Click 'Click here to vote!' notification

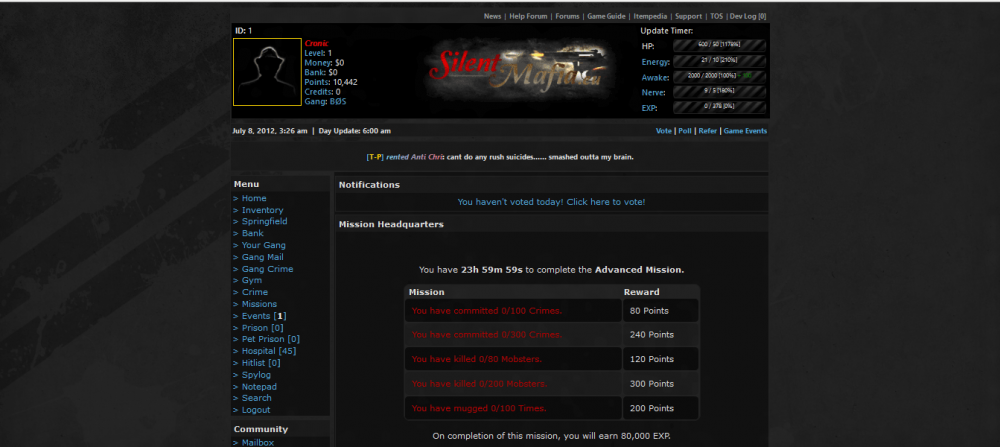pyautogui.click(x=551, y=202)
